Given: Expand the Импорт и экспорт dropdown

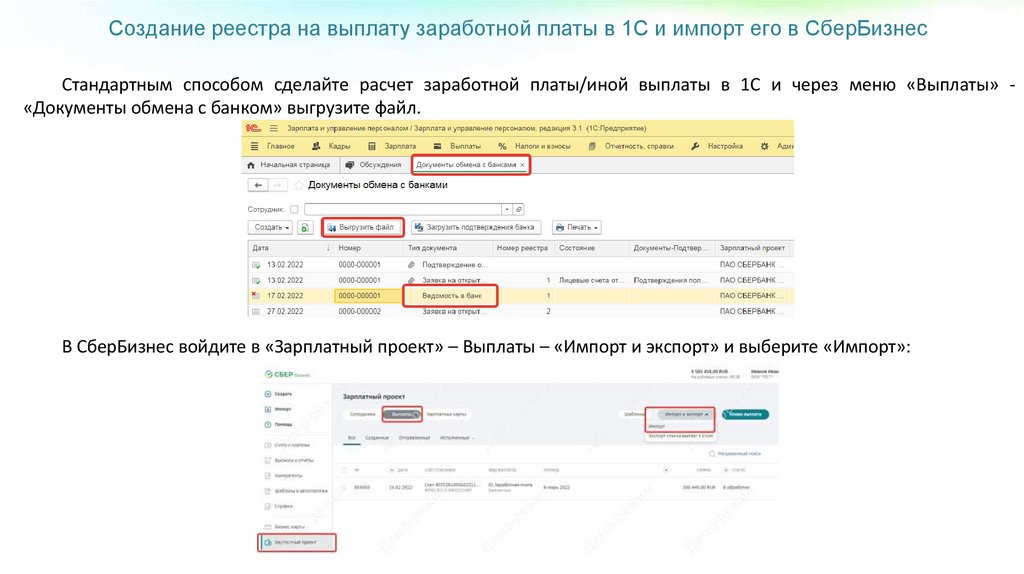Looking at the screenshot, I should [x=686, y=414].
